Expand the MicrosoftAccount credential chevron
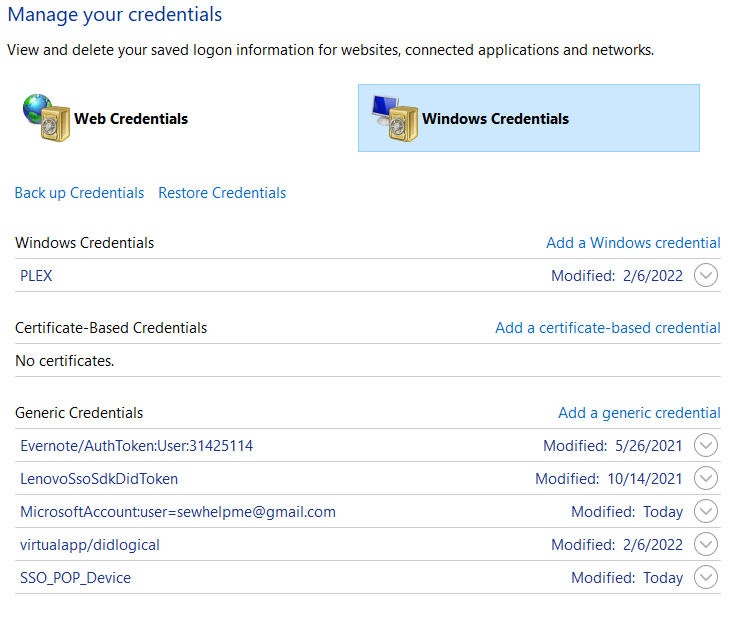Image resolution: width=750 pixels, height=634 pixels. 706,512
